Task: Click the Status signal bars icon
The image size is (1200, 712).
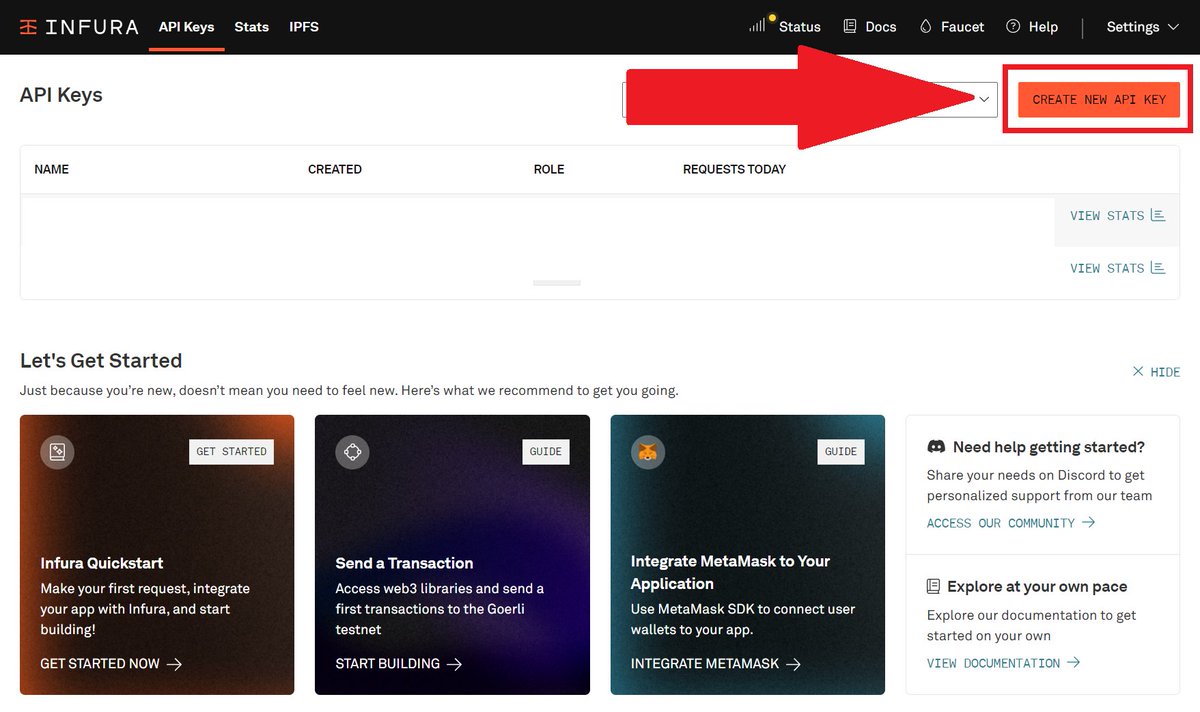Action: 759,25
